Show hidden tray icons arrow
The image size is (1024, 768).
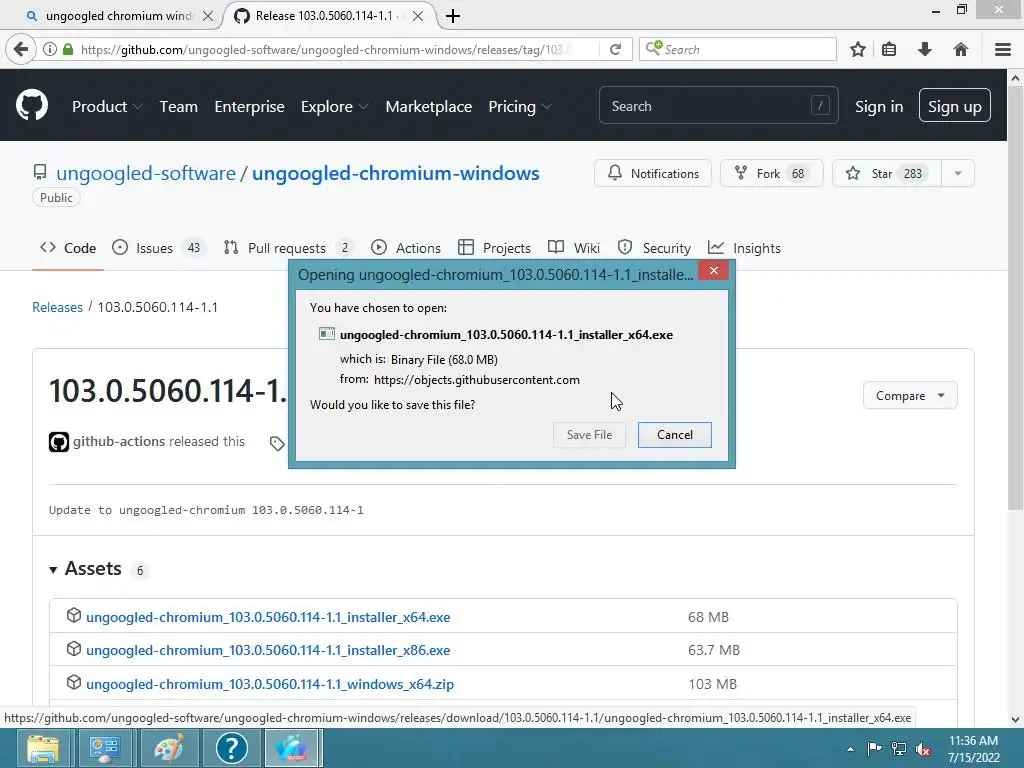pos(850,749)
